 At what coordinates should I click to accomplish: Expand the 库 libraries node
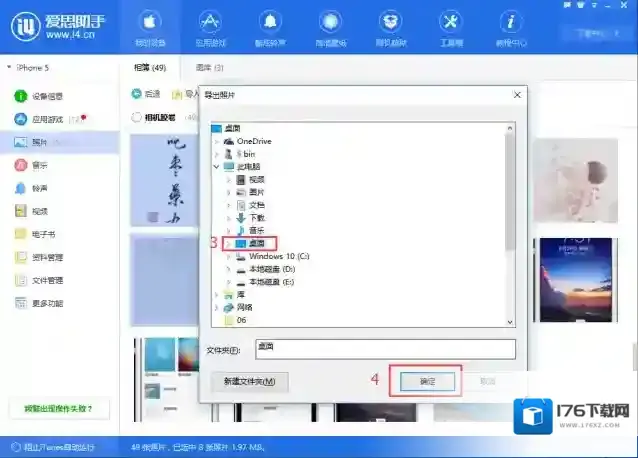[217, 294]
